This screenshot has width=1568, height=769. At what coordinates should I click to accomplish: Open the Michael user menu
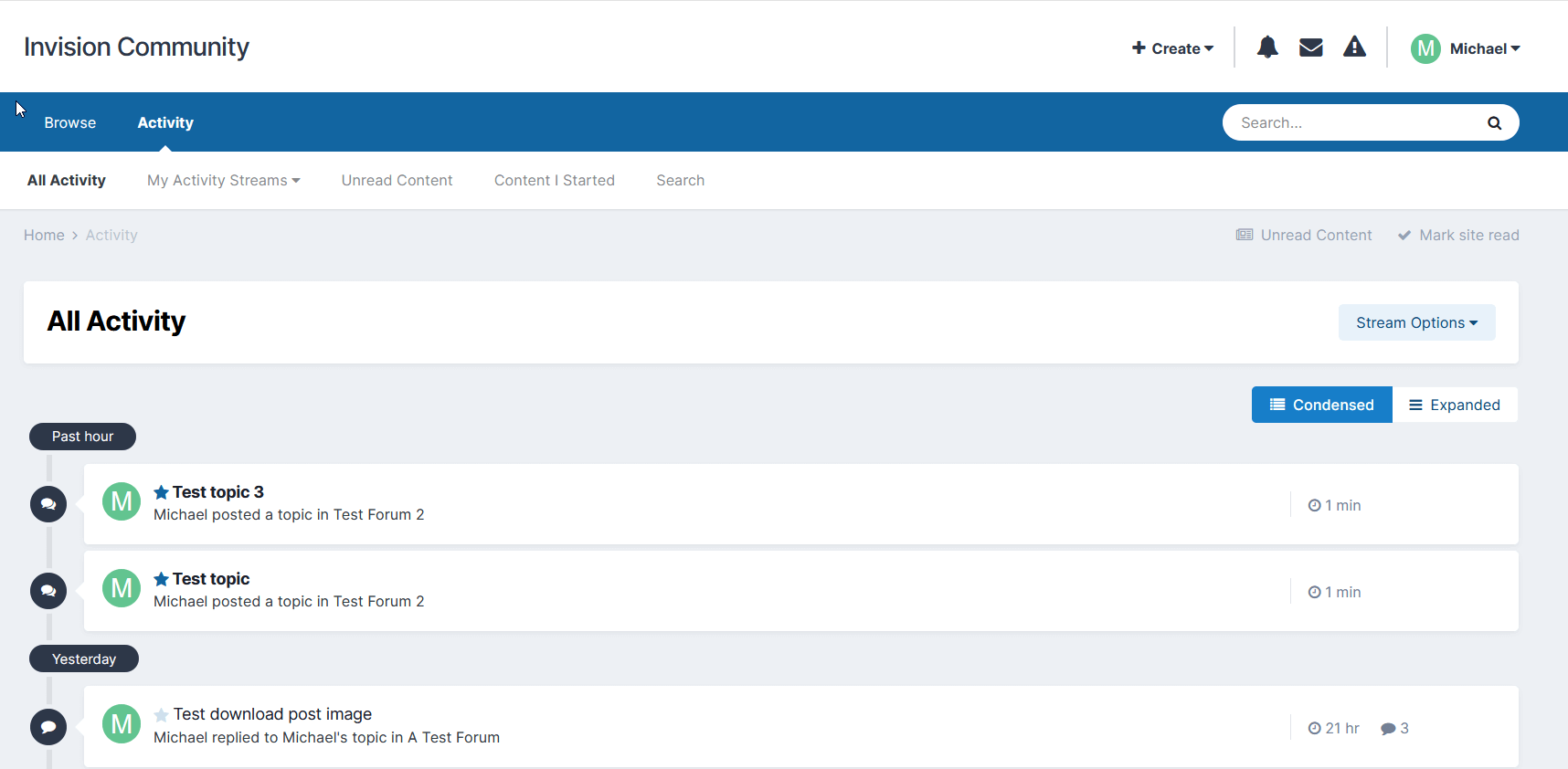pyautogui.click(x=1485, y=48)
